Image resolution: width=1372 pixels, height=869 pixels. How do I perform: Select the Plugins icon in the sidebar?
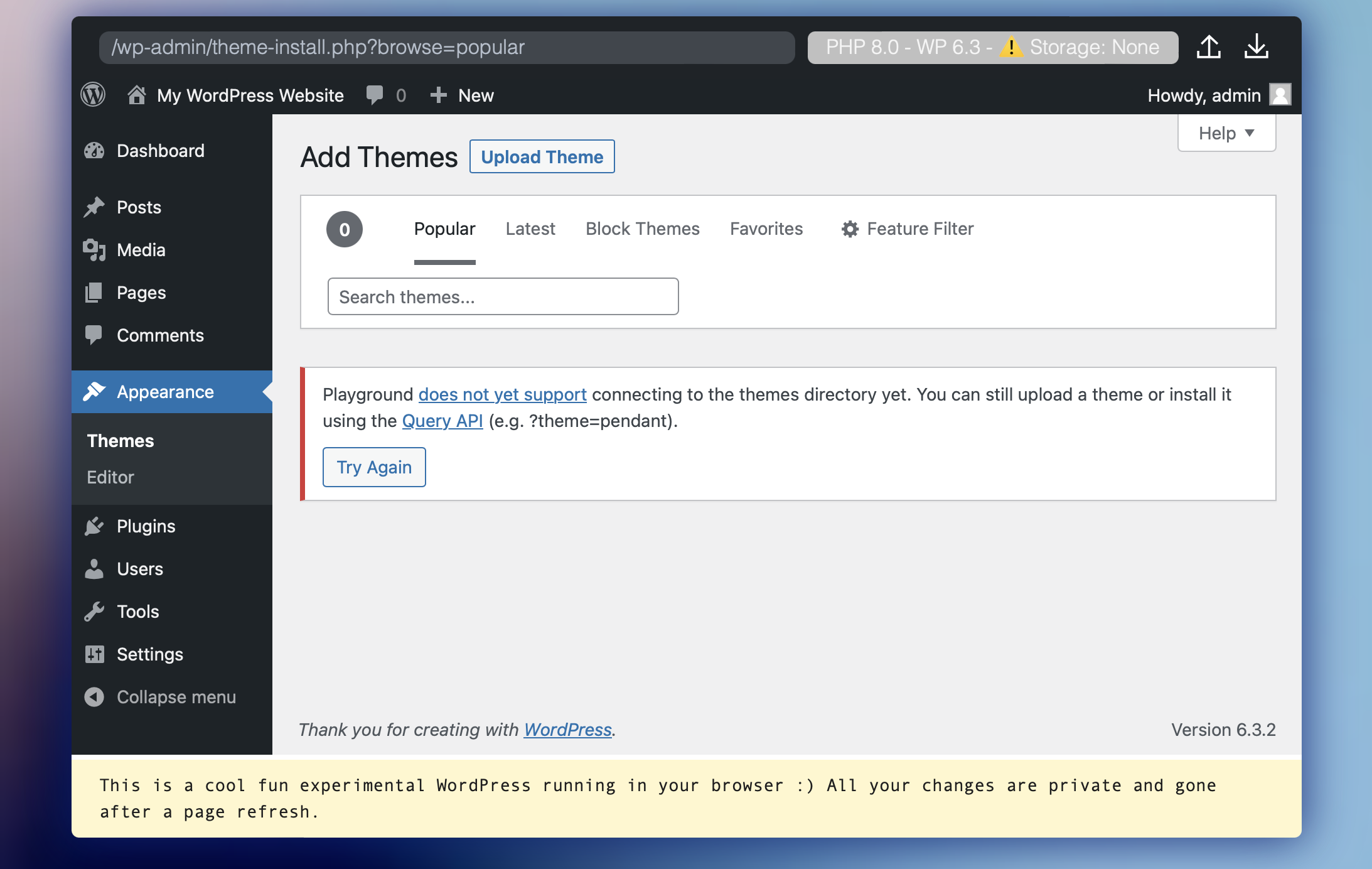tap(95, 526)
